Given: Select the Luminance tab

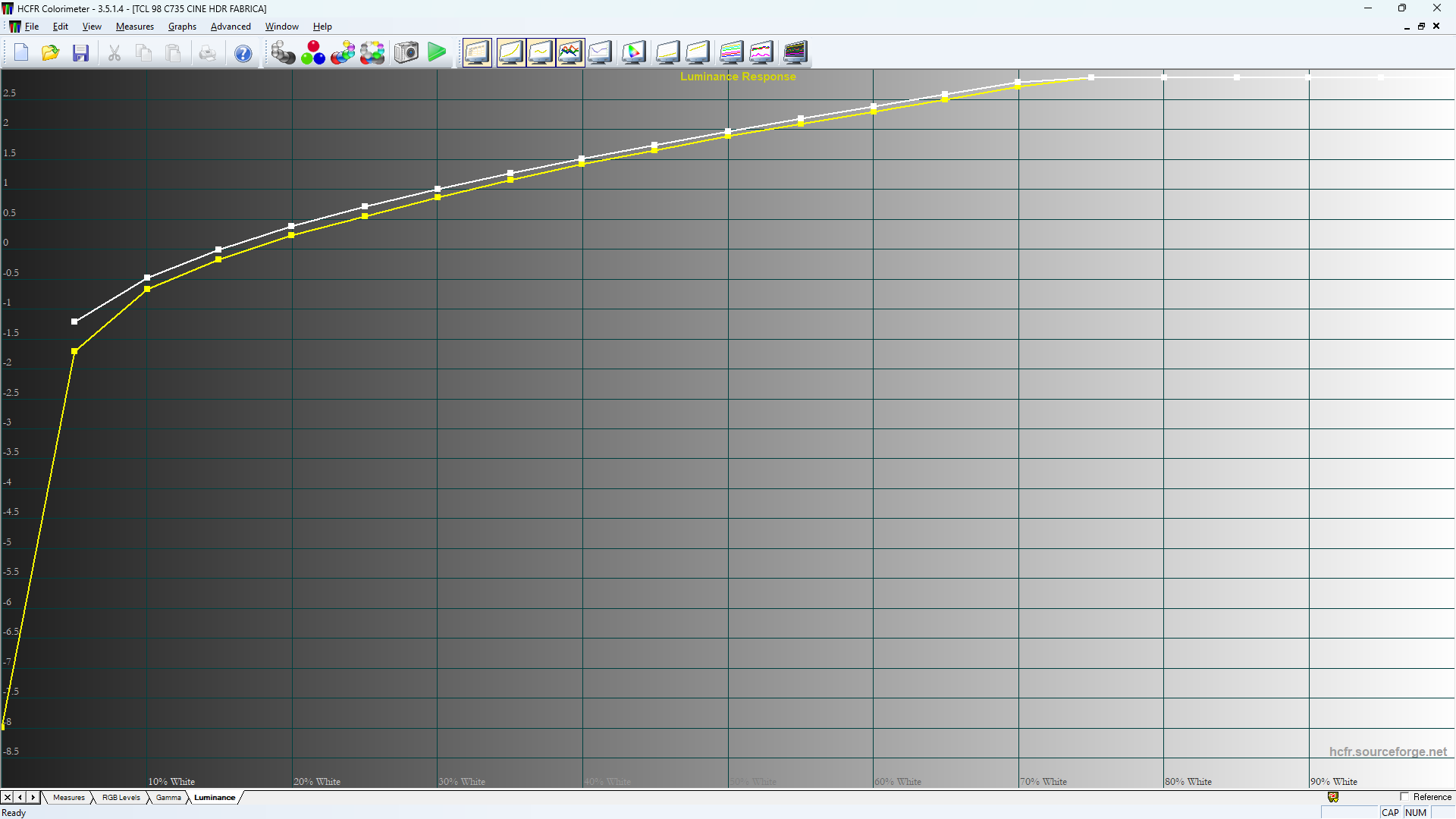Looking at the screenshot, I should point(215,798).
